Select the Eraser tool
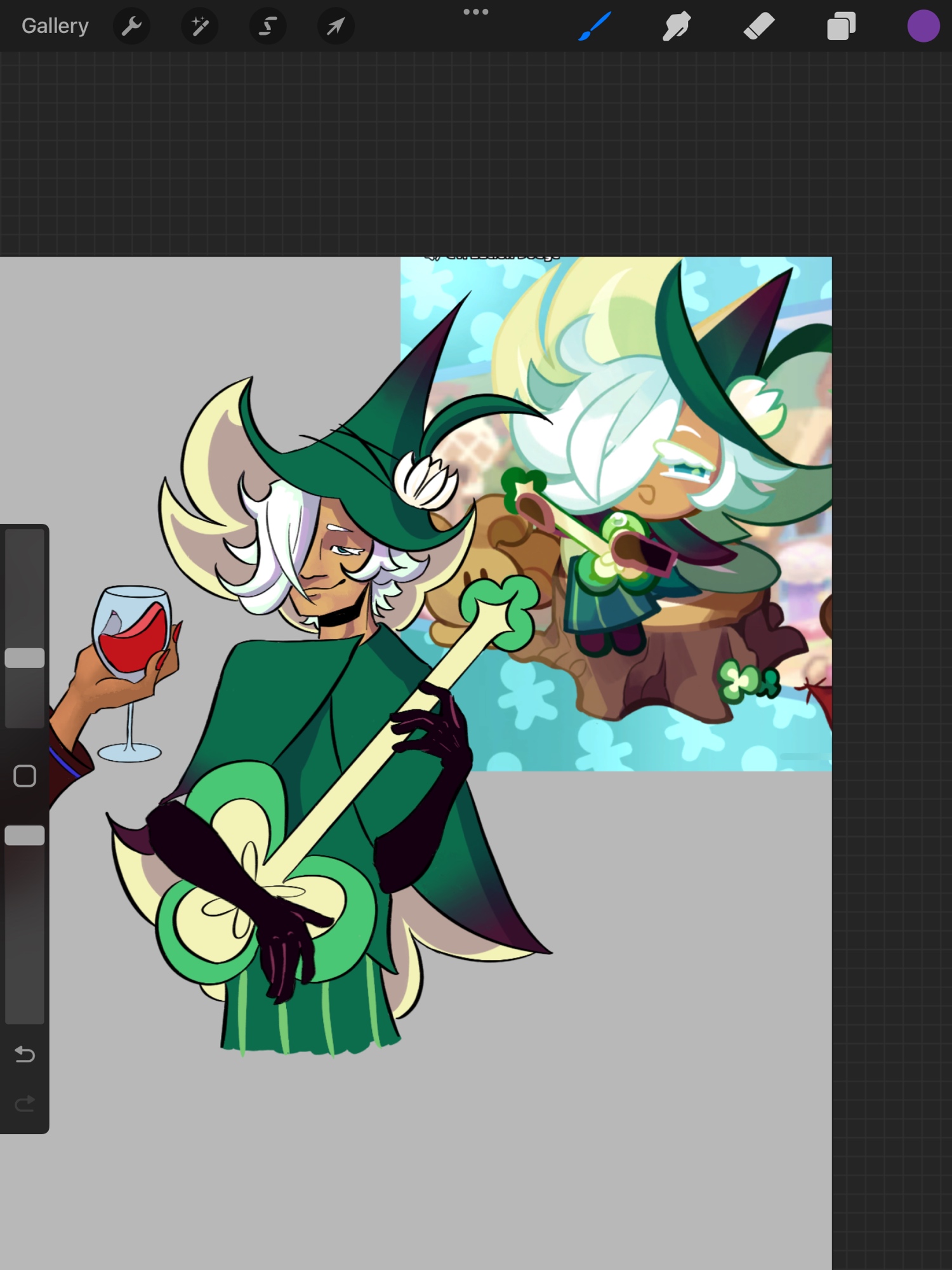This screenshot has height=1270, width=952. (759, 26)
